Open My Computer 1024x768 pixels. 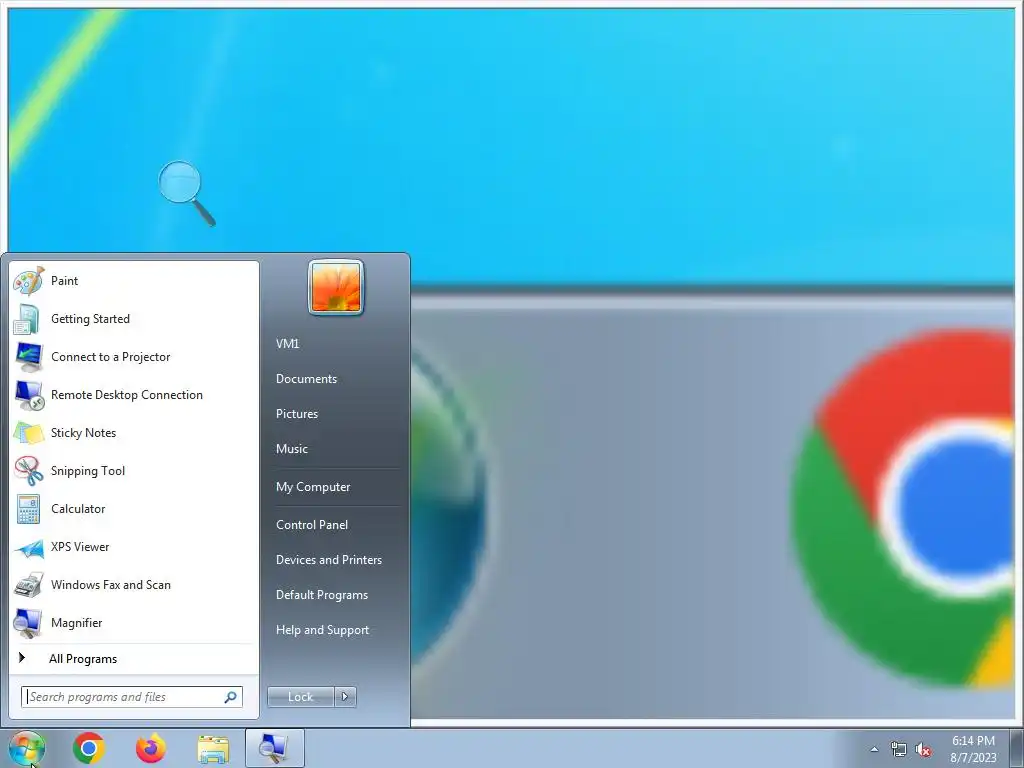click(313, 487)
